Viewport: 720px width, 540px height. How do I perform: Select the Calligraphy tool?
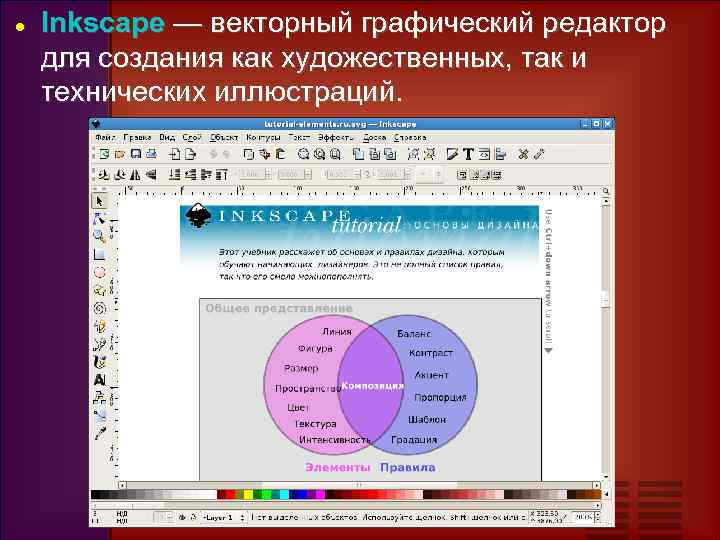99,362
